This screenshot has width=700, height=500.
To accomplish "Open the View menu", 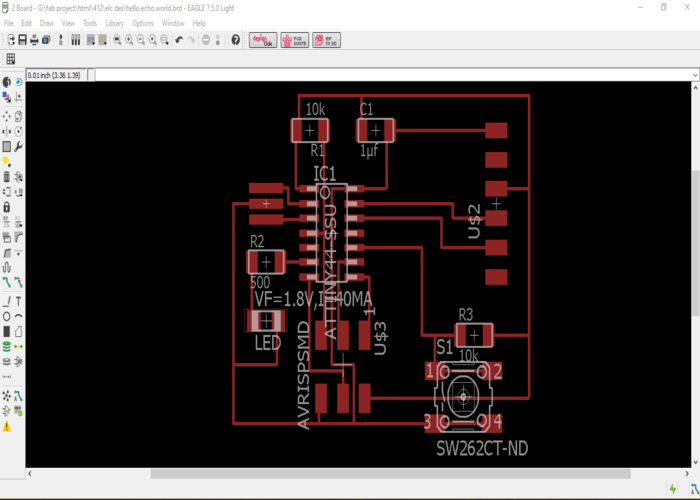I will tap(68, 23).
